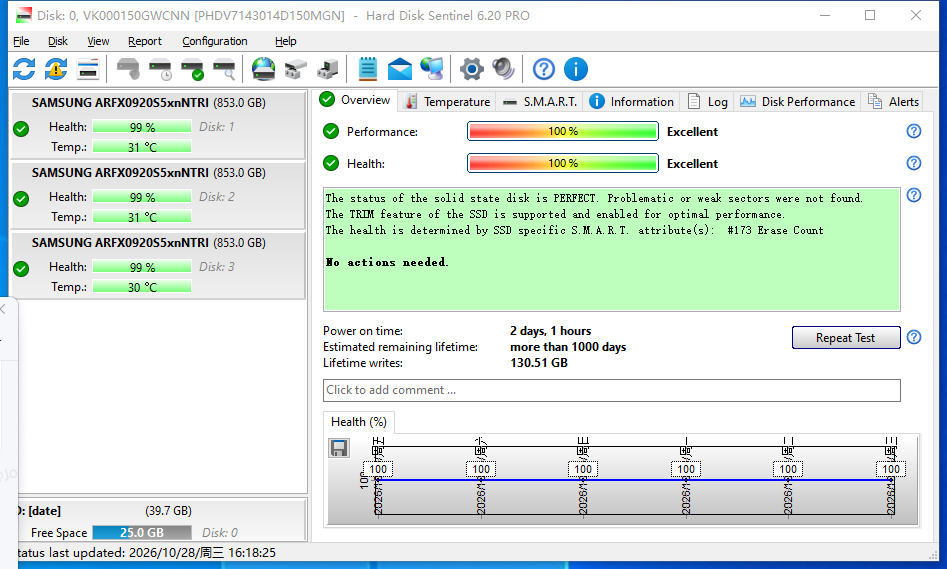Click the disk with green checkmark icon
Screen dimensions: 947x569
pyautogui.click(x=193, y=69)
